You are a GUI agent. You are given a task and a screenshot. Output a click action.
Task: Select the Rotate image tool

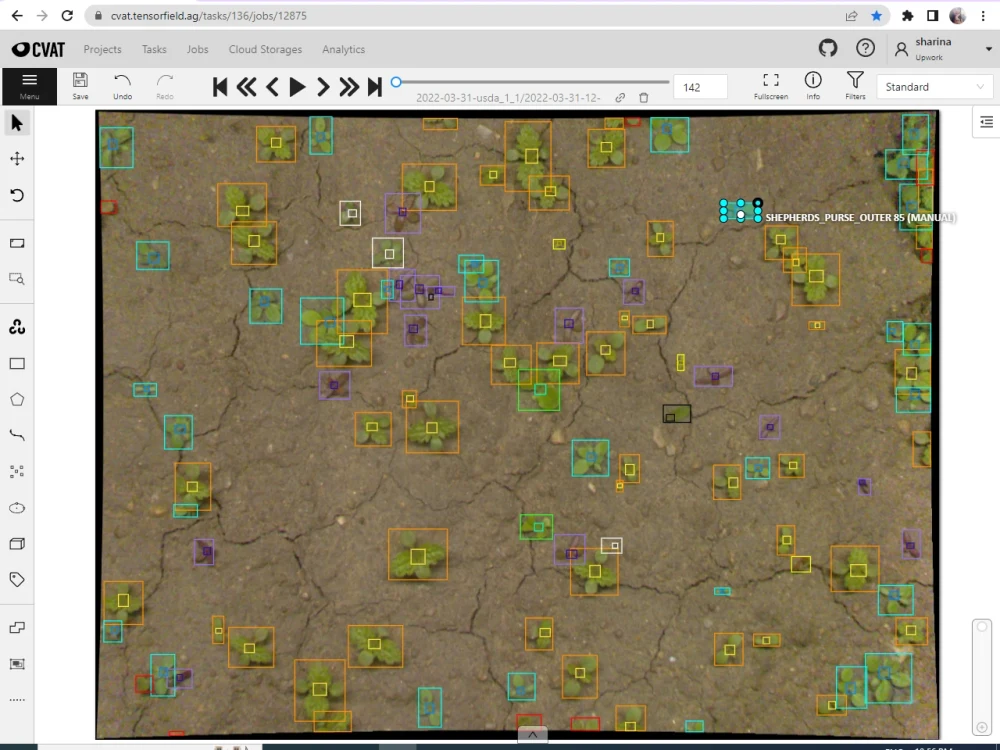[16, 195]
